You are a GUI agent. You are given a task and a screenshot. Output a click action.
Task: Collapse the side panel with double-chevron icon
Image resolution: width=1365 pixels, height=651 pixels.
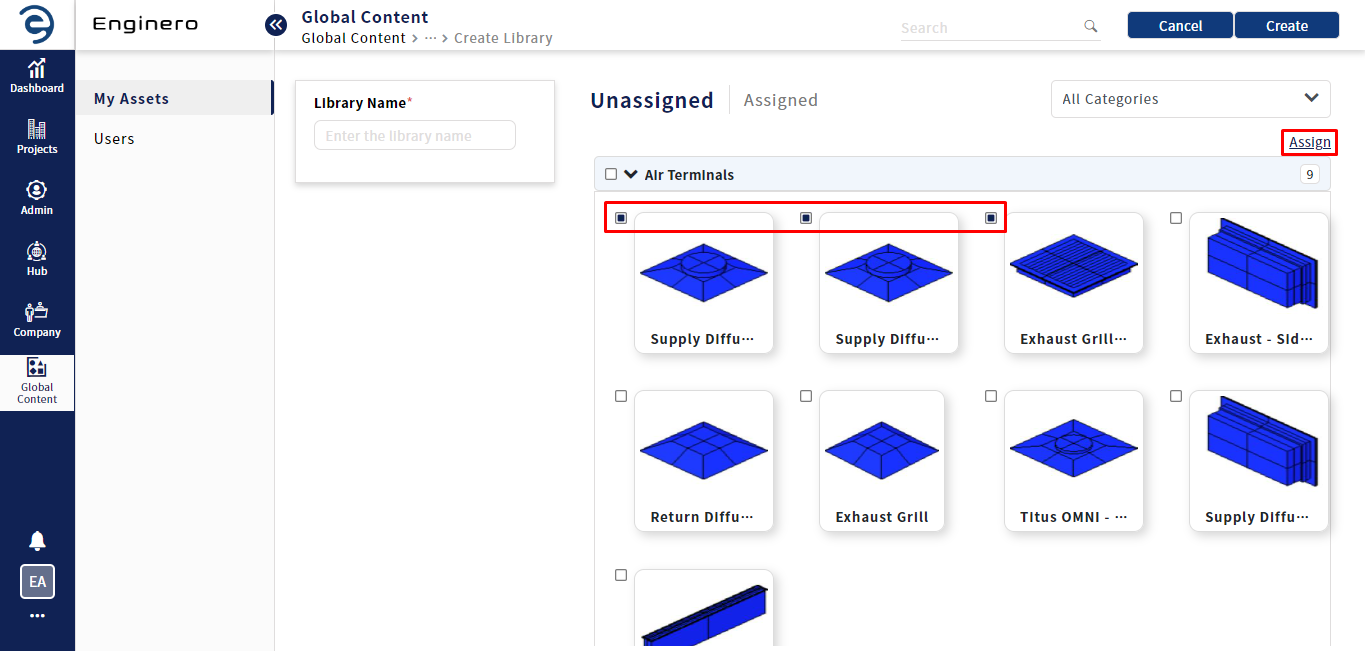[x=276, y=25]
